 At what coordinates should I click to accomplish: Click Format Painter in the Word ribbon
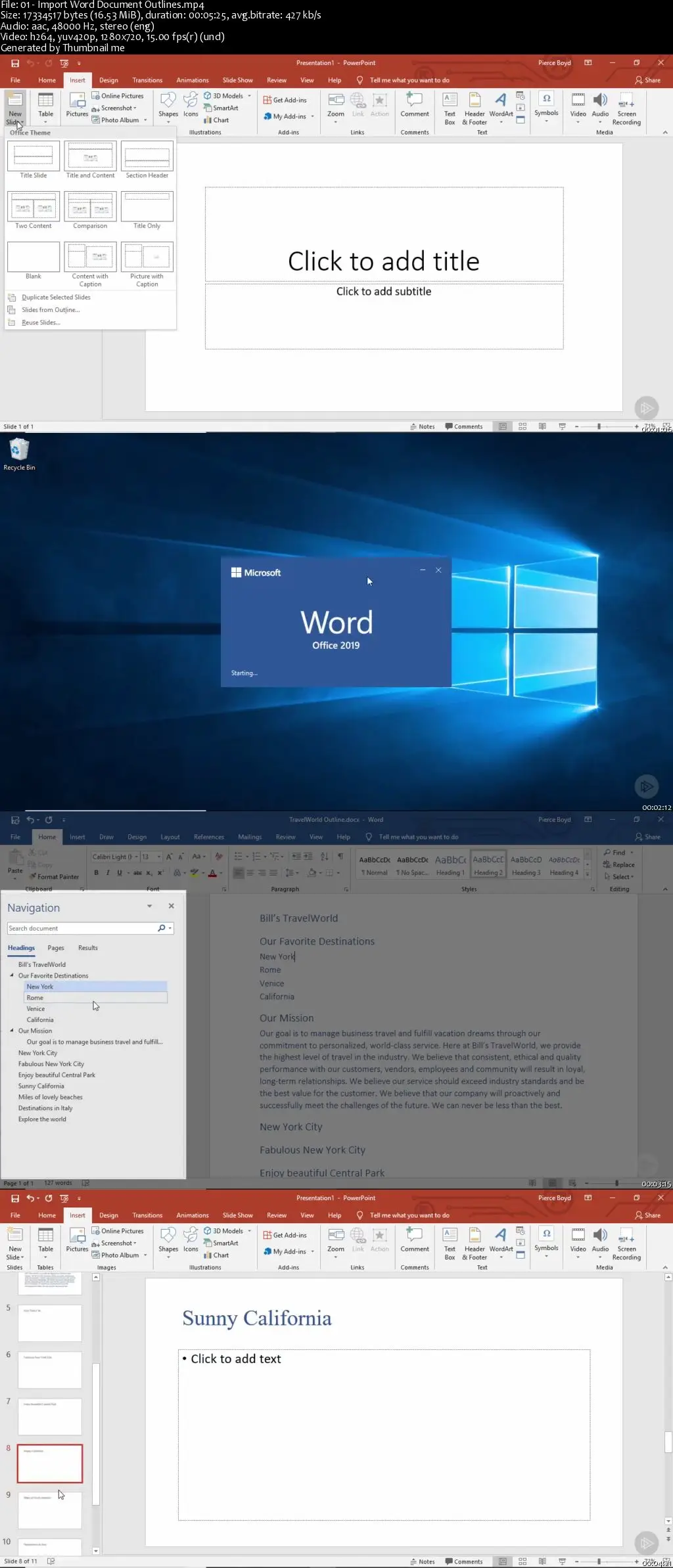pos(55,877)
